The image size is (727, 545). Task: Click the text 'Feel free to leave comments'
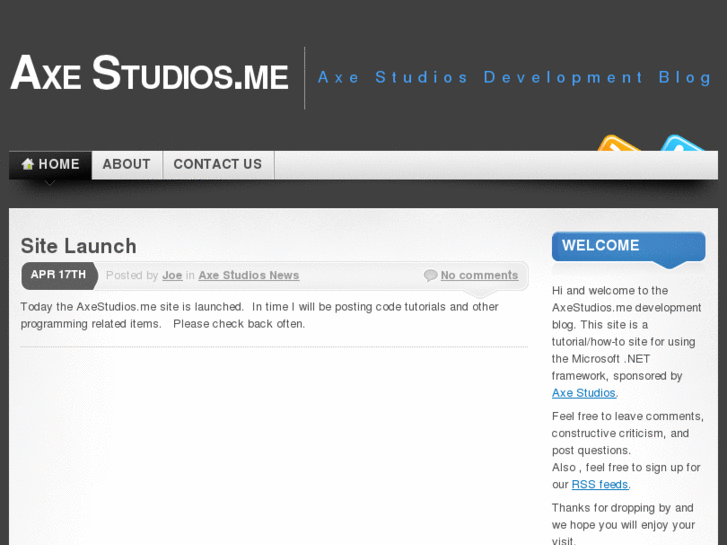point(627,416)
